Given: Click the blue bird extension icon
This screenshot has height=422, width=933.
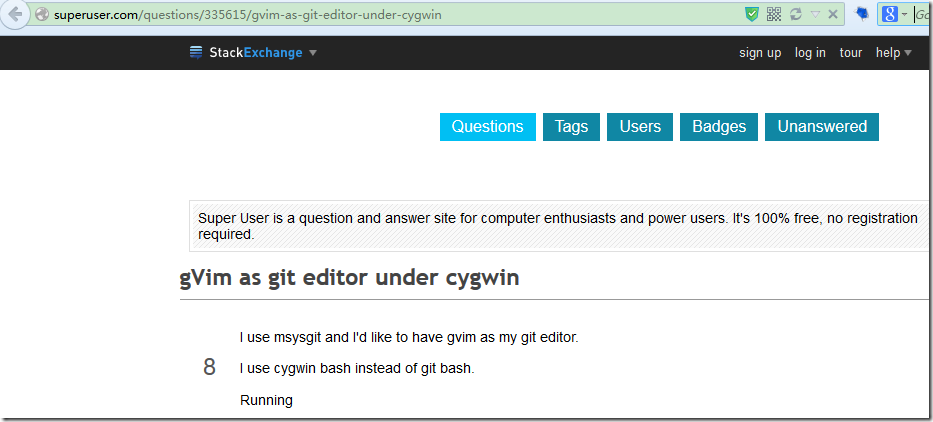Looking at the screenshot, I should pyautogui.click(x=862, y=14).
